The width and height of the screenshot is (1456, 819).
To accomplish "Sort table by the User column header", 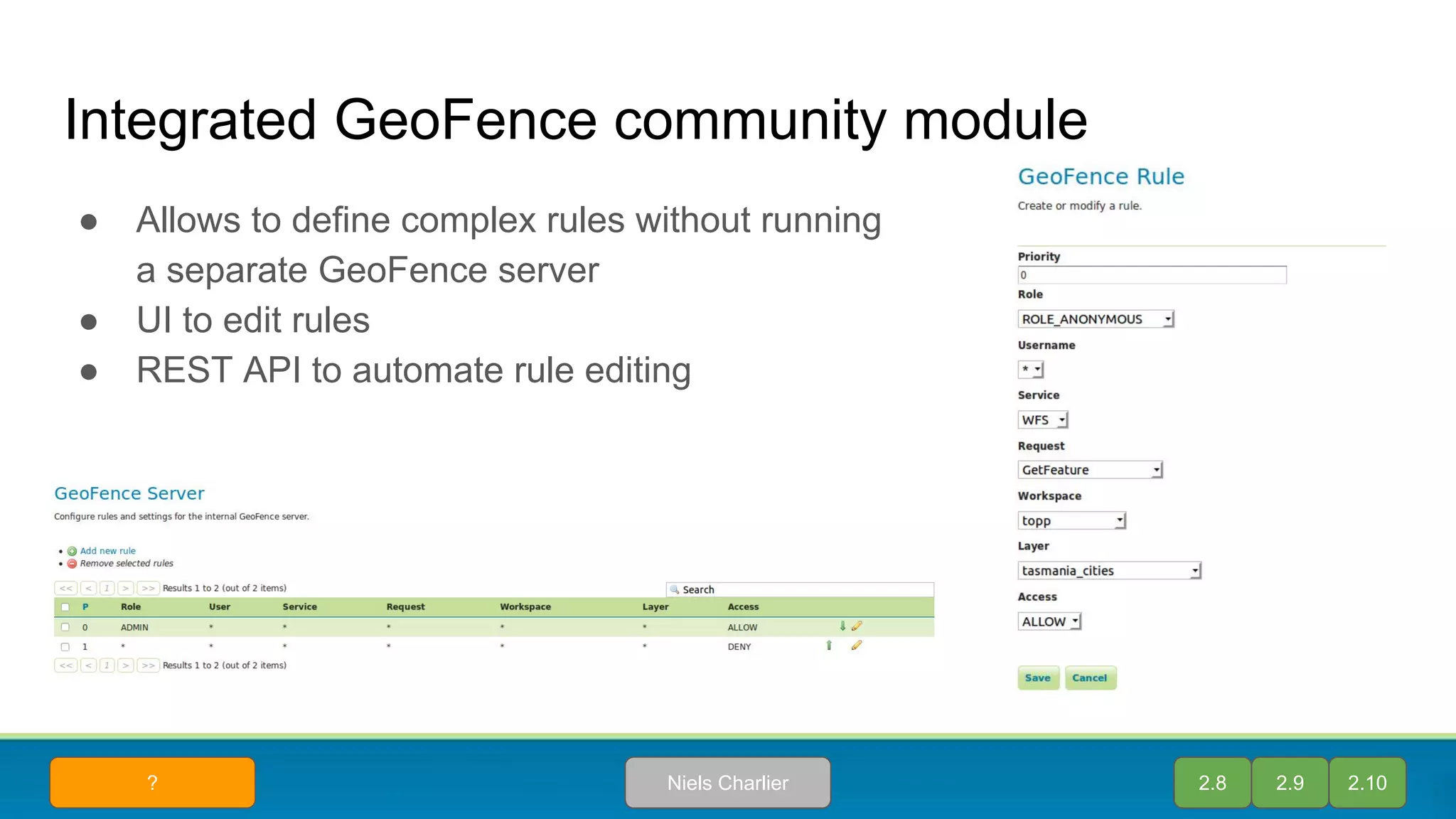I will pos(220,607).
